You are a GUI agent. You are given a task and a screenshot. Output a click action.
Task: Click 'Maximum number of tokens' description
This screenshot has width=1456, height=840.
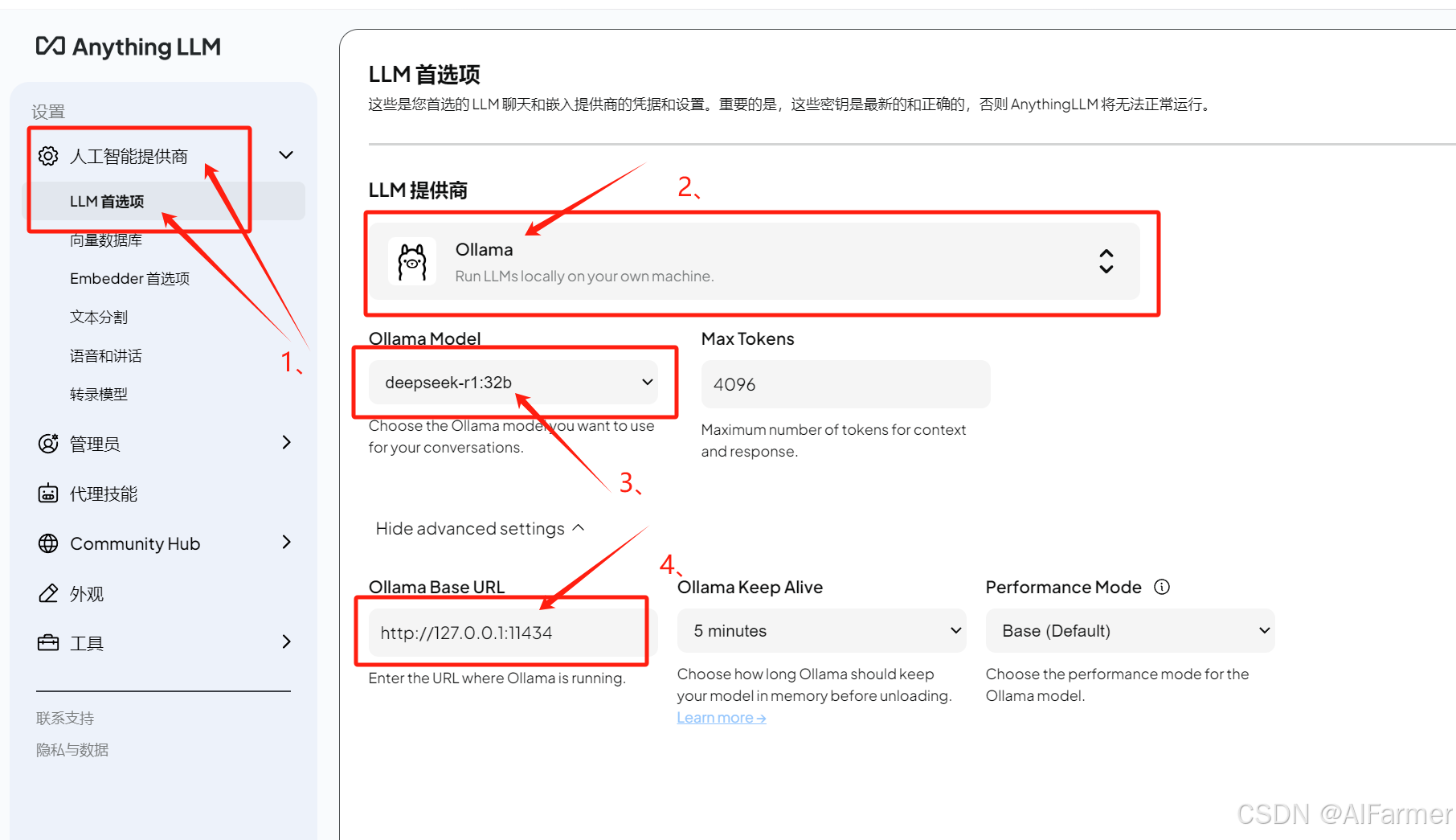[x=833, y=440]
